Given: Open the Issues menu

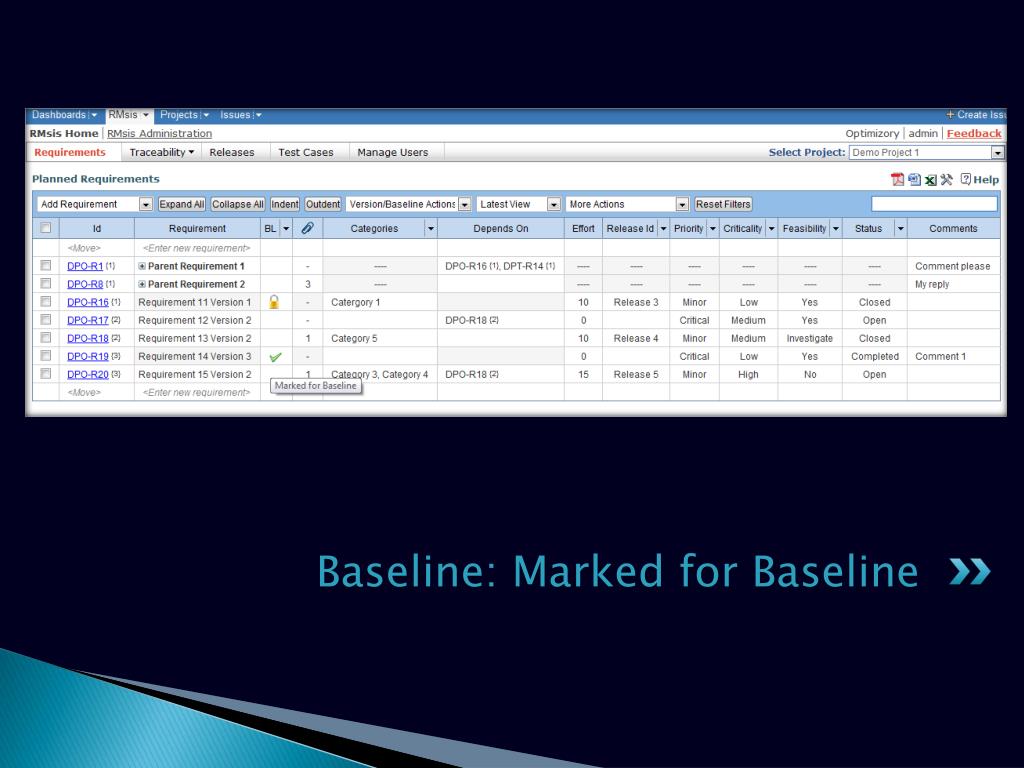Looking at the screenshot, I should coord(240,115).
